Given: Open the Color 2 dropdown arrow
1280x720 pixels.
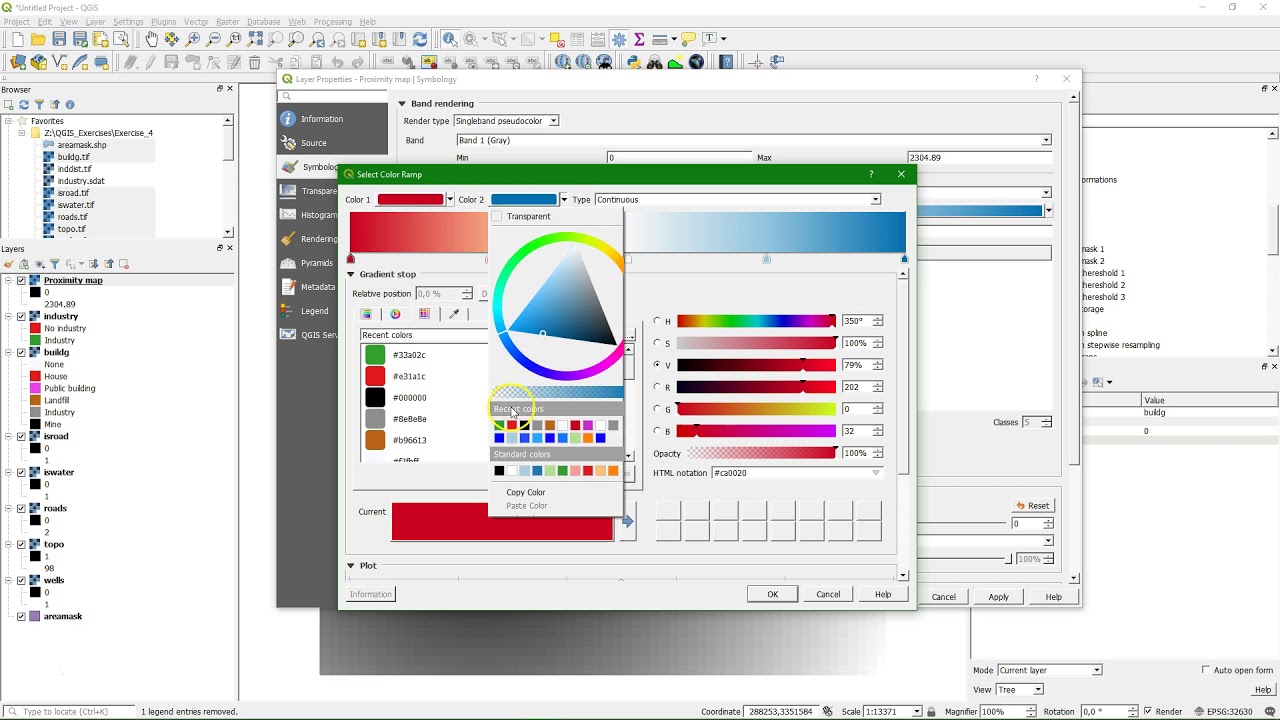Looking at the screenshot, I should coord(564,200).
